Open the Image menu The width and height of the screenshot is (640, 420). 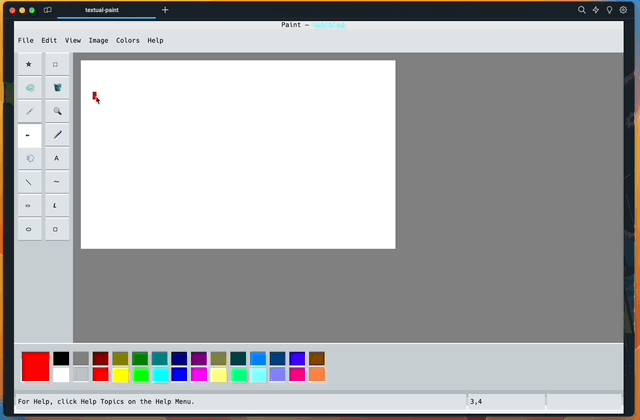(98, 41)
